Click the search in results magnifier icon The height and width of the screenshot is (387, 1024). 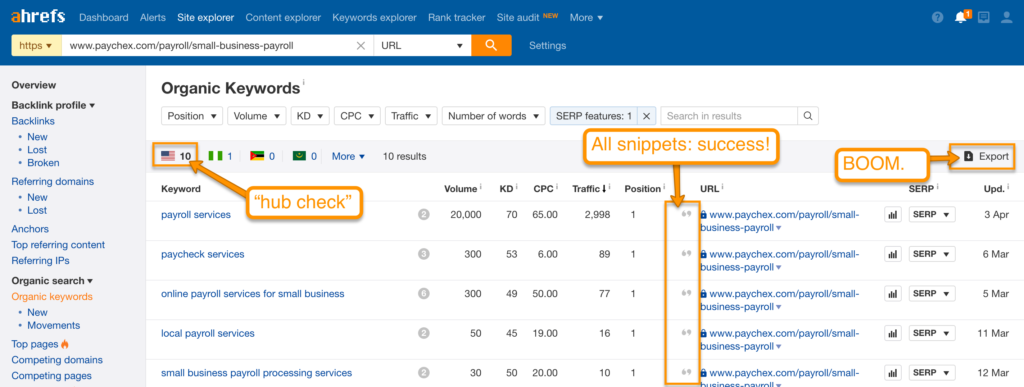[x=808, y=116]
